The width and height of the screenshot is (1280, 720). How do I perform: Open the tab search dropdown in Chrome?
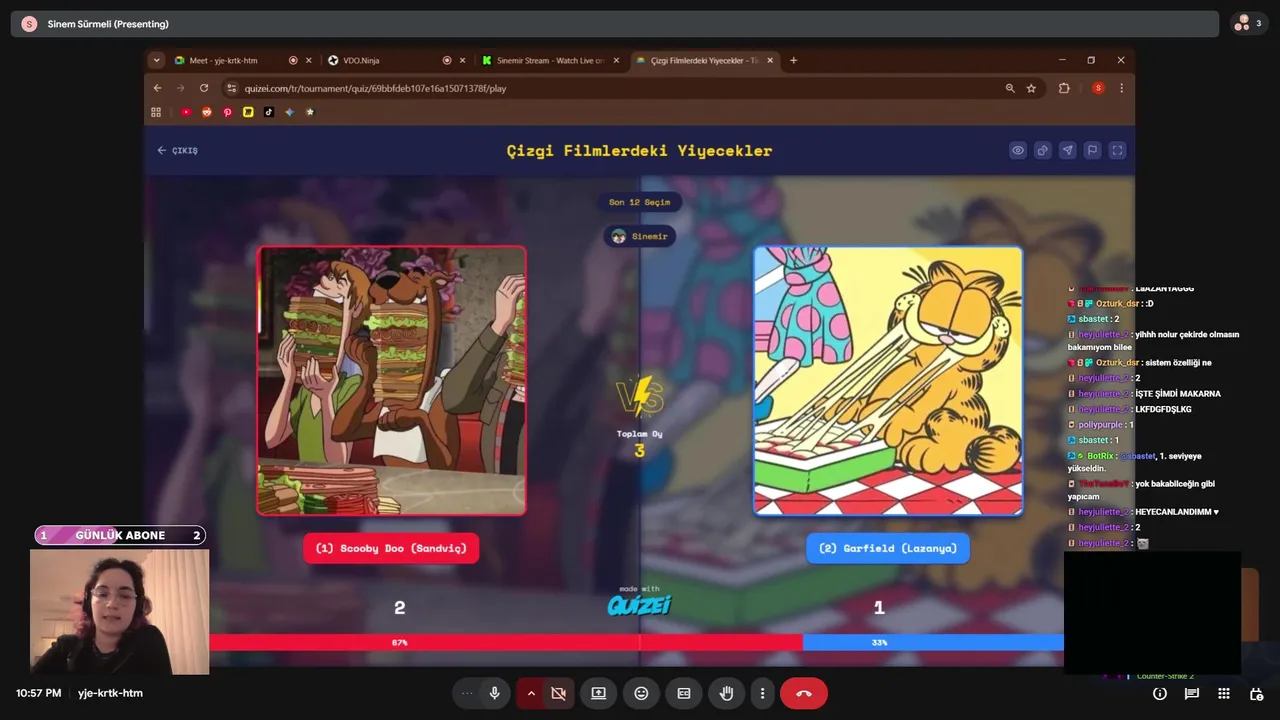click(156, 60)
